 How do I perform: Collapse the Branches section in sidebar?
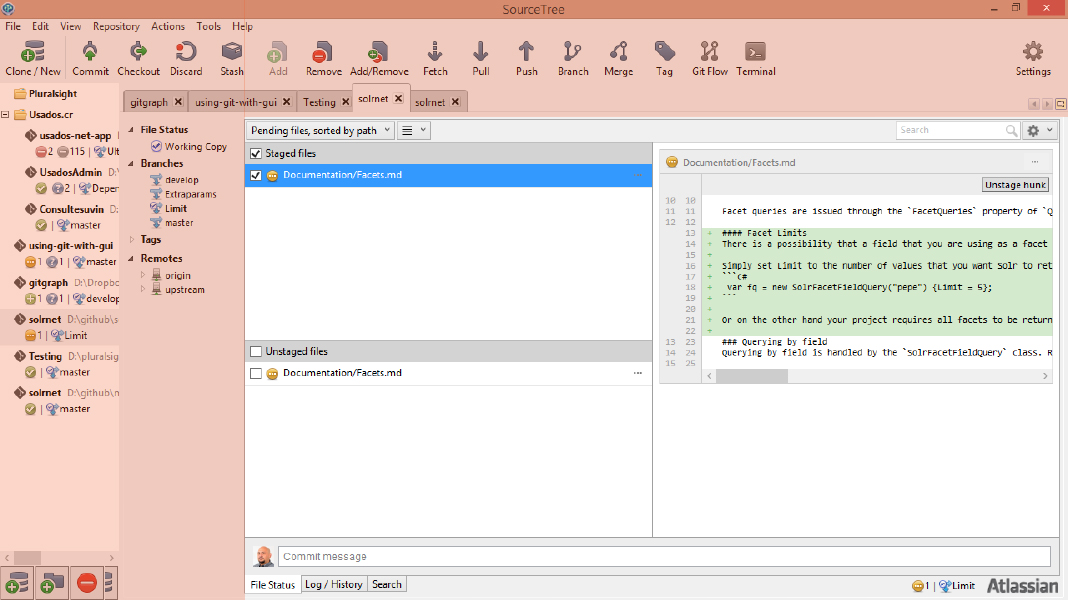point(131,163)
